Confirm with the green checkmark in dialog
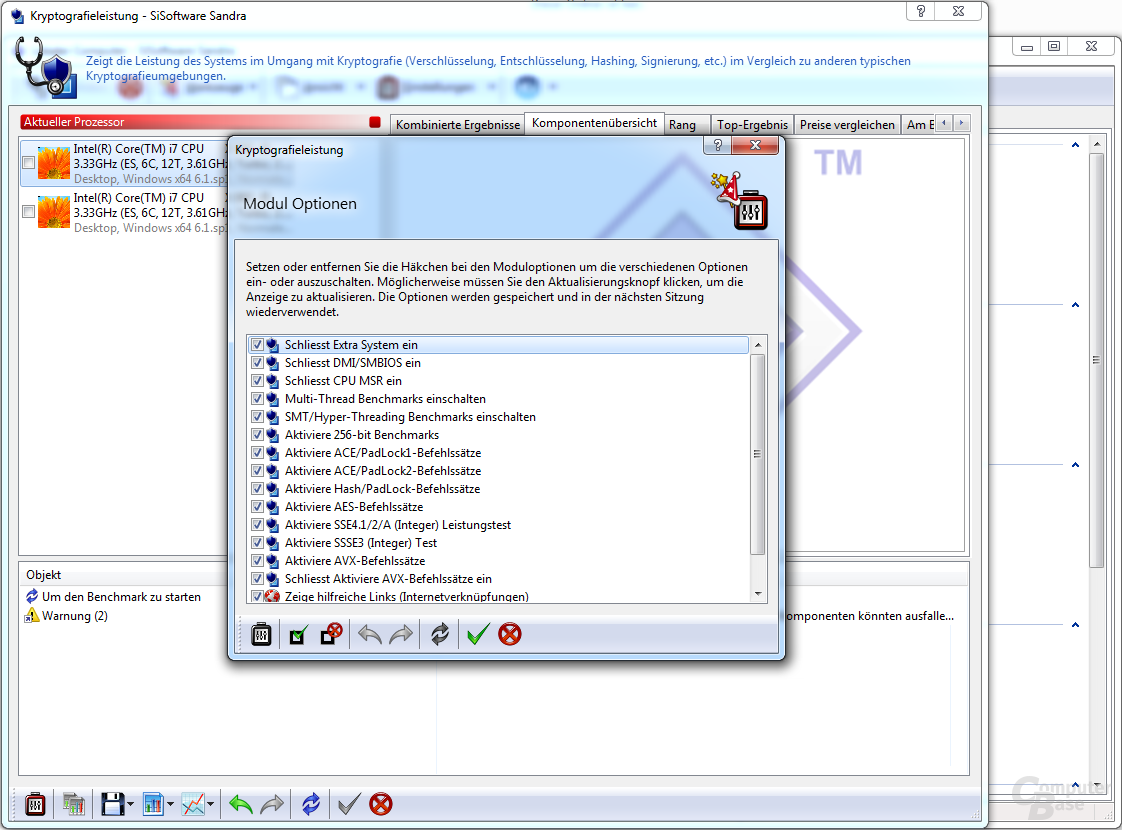 point(478,634)
